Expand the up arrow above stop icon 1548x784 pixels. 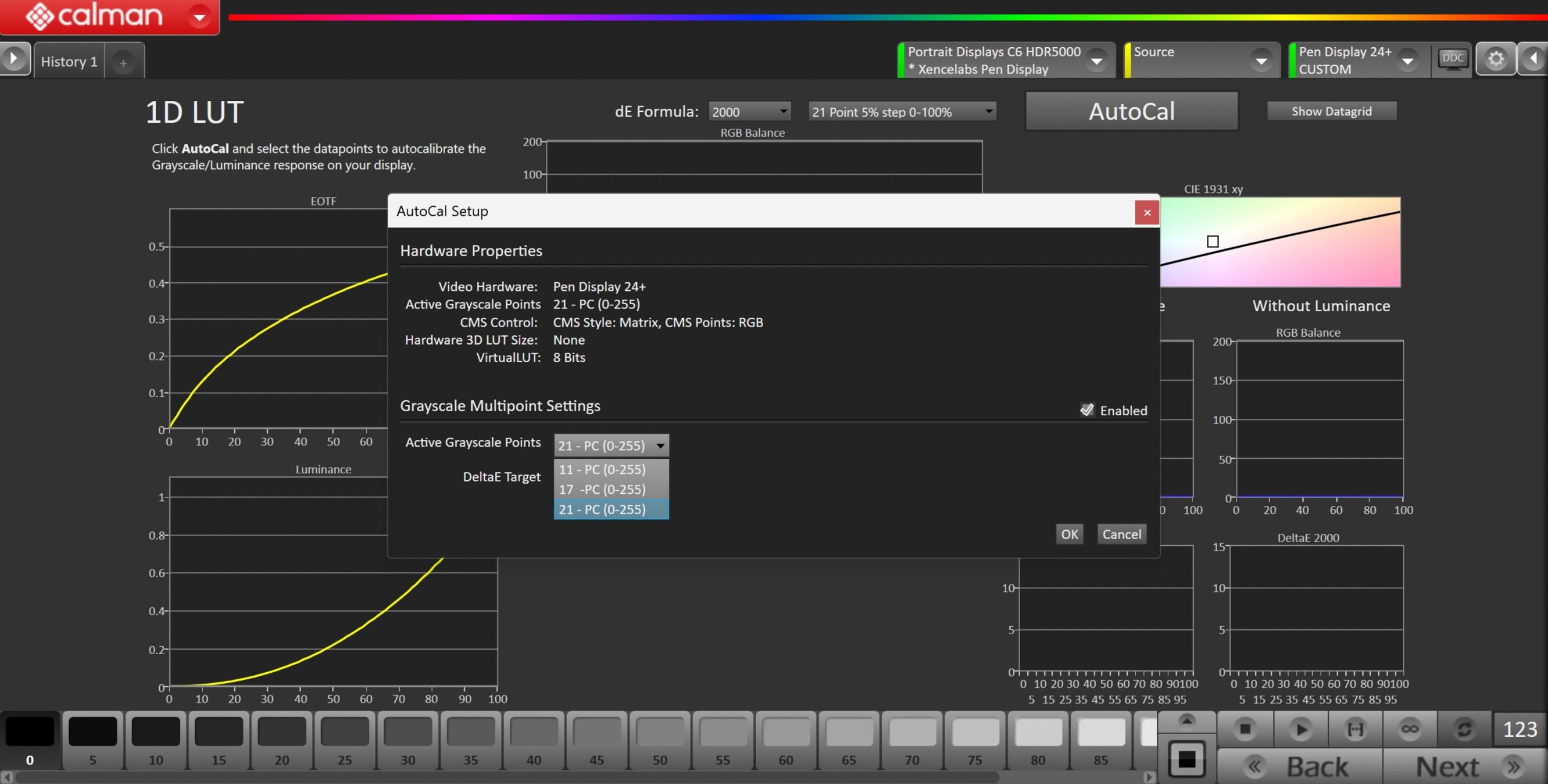(1187, 721)
